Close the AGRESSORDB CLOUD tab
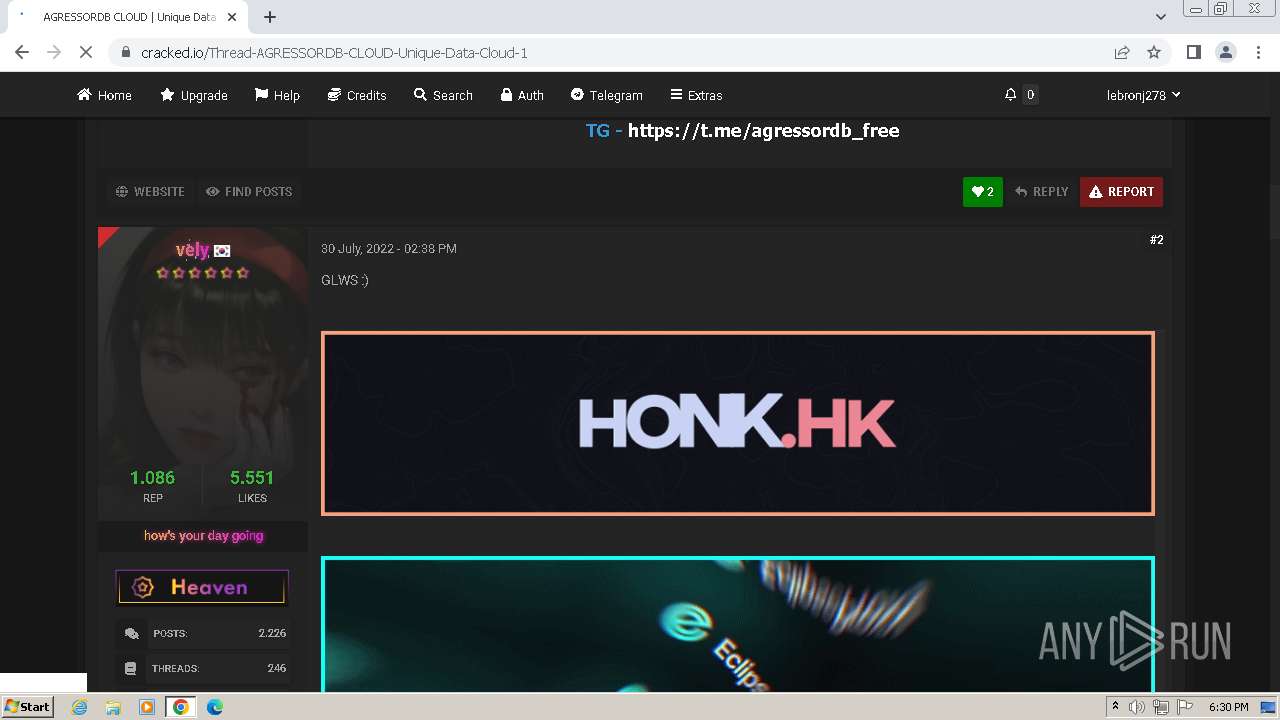Viewport: 1280px width, 720px height. (x=232, y=17)
